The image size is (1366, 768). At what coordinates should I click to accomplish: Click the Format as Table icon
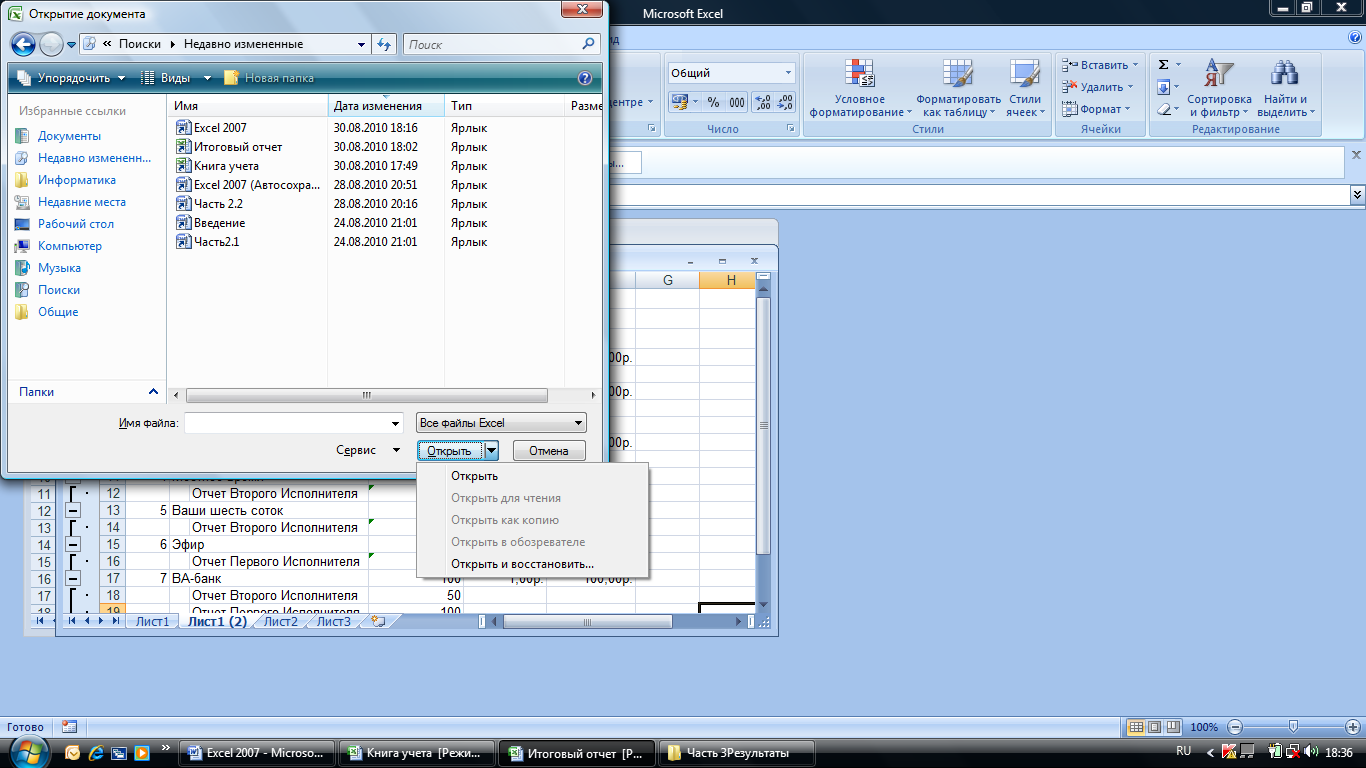click(958, 74)
